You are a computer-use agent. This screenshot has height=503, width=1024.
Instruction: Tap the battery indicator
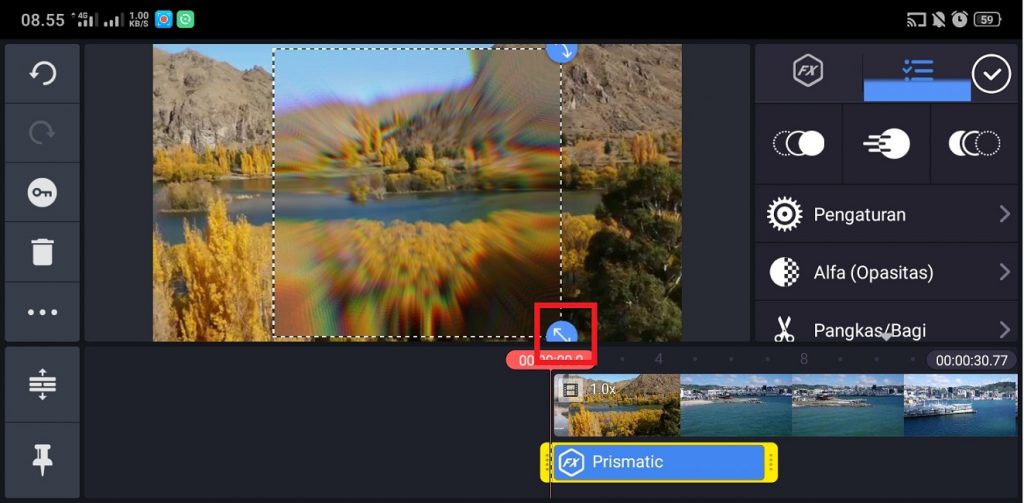tap(987, 20)
